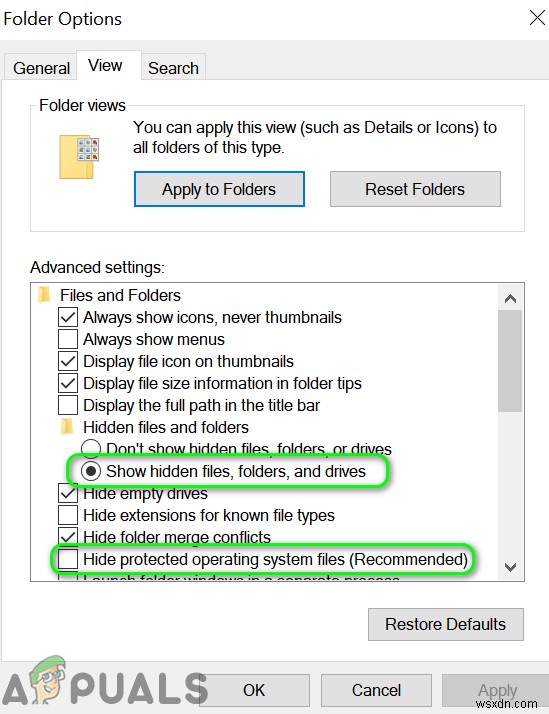The image size is (549, 714).
Task: Click the scroll down arrow in Advanced settings
Action: click(x=510, y=567)
